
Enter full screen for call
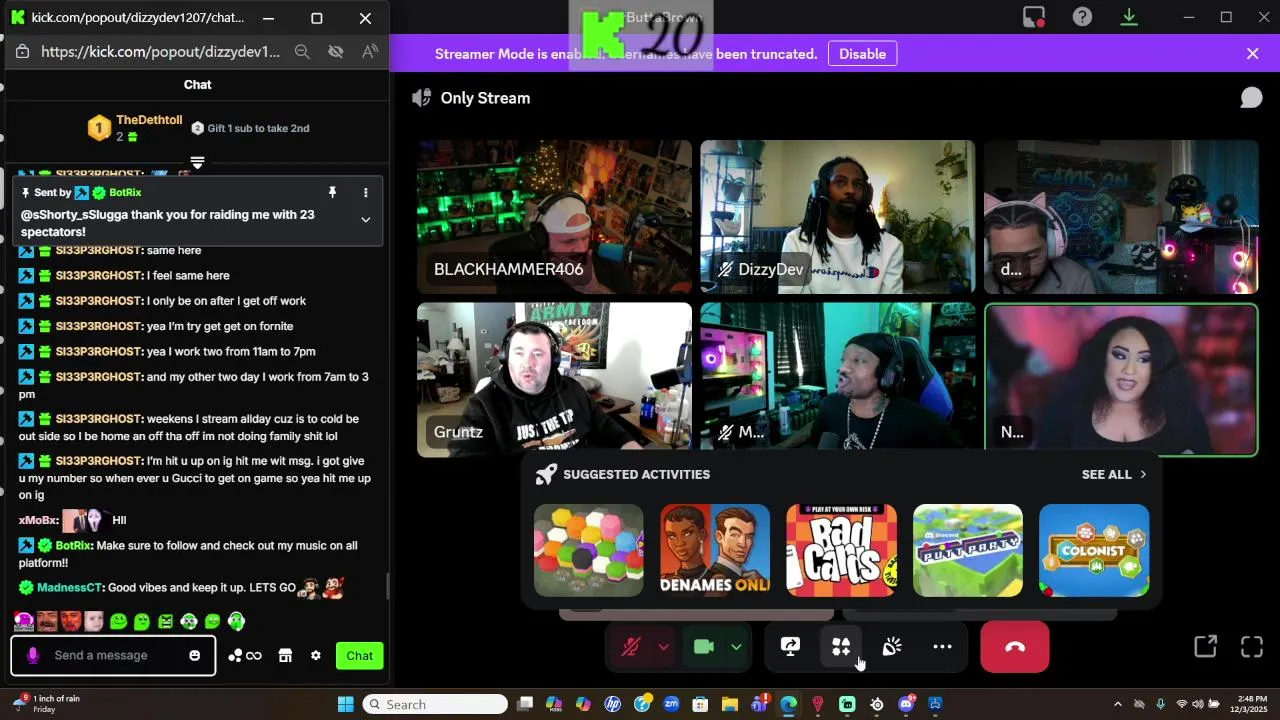point(1252,647)
